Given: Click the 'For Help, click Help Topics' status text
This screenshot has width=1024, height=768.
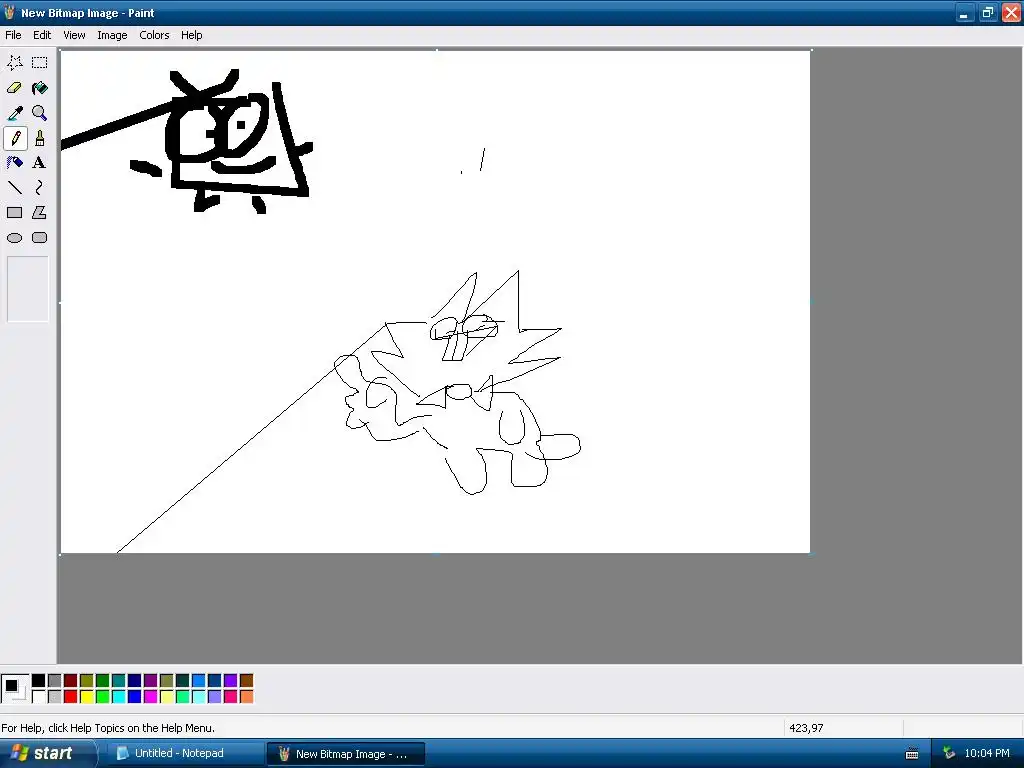Looking at the screenshot, I should pyautogui.click(x=108, y=728).
